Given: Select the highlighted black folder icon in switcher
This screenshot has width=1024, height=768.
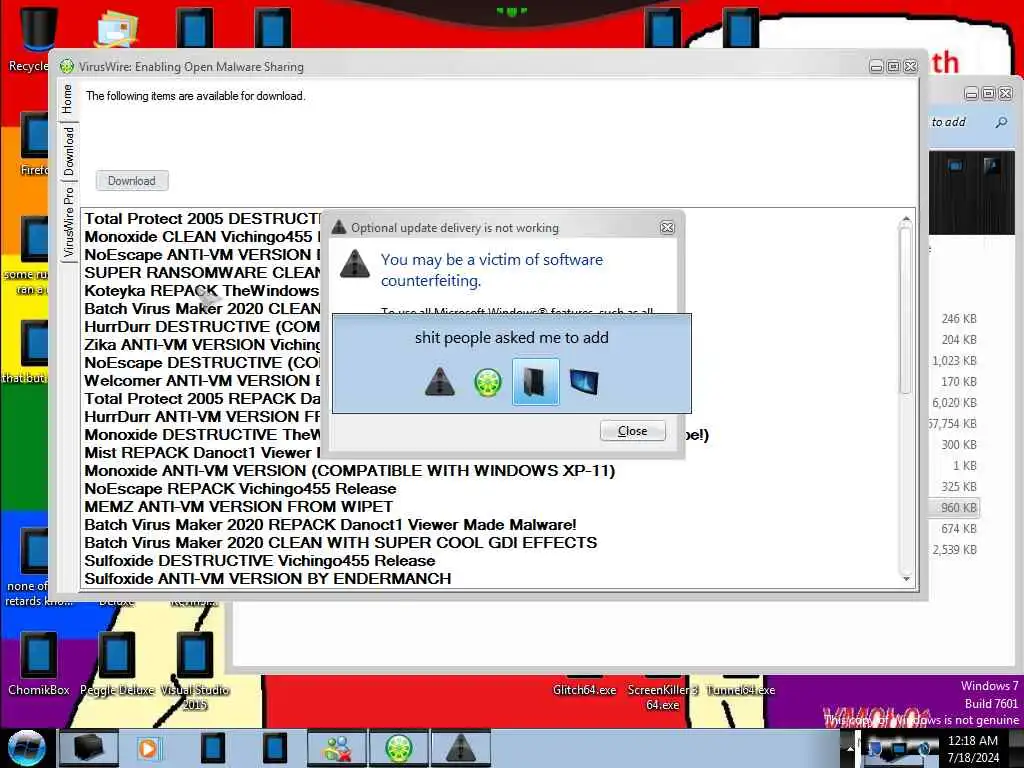Looking at the screenshot, I should click(536, 381).
